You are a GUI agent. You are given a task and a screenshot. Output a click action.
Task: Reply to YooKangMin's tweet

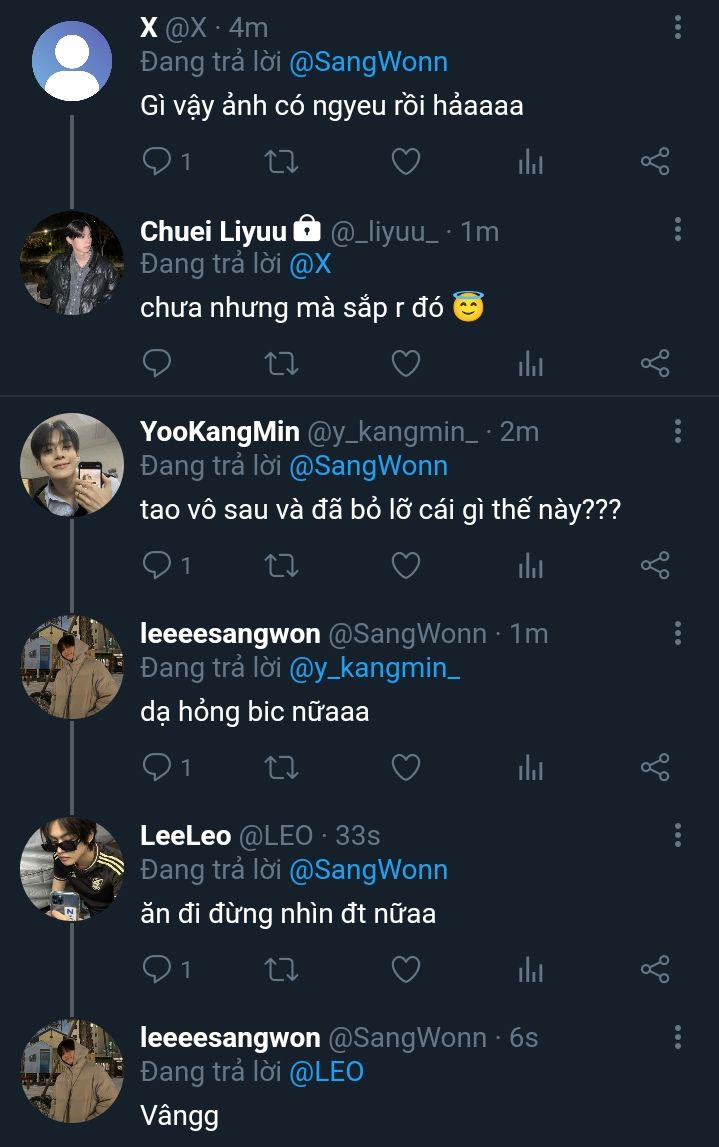click(157, 565)
